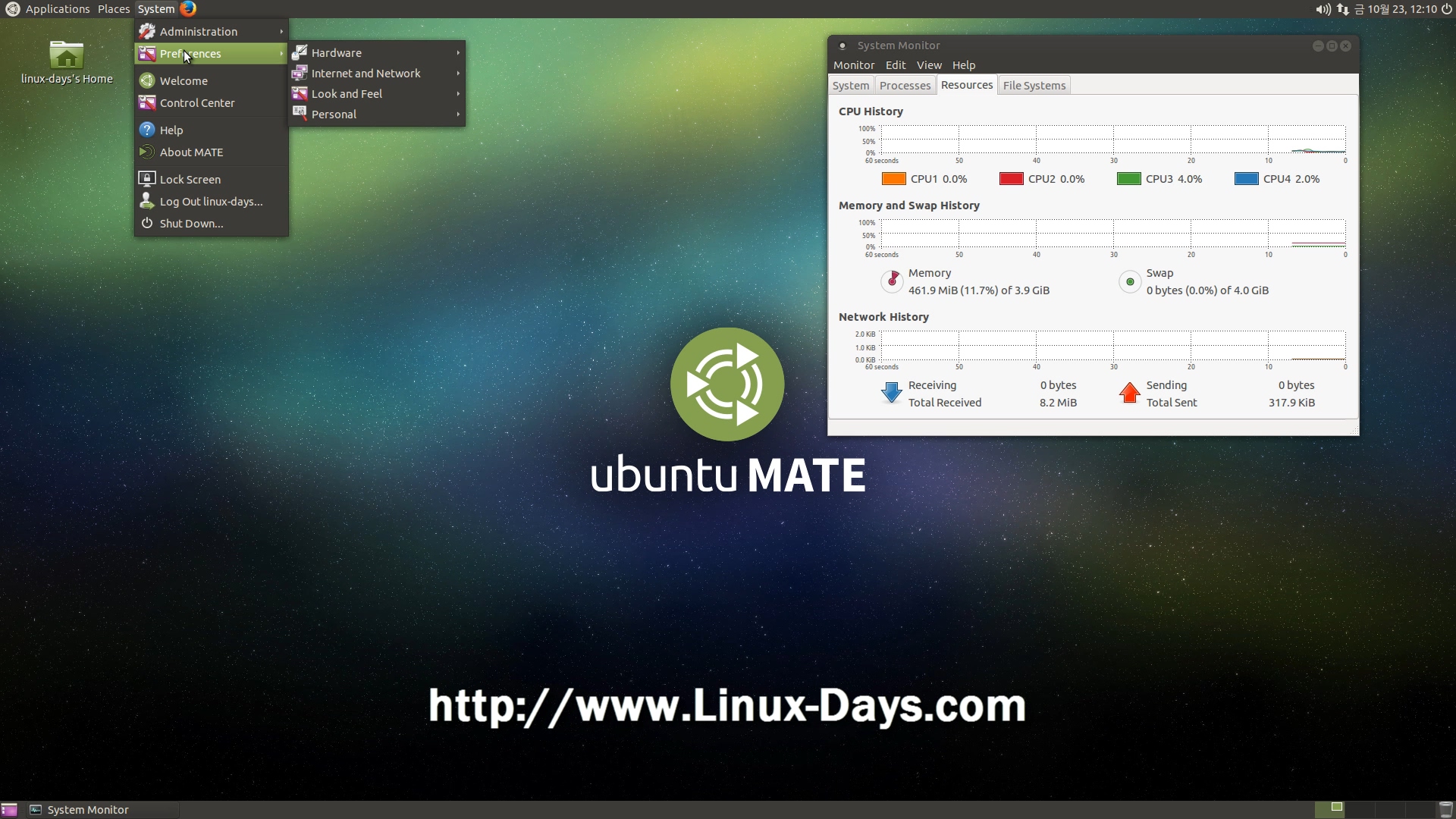Open the trash icon in bottom panel
The image size is (1456, 819).
pos(1445,810)
